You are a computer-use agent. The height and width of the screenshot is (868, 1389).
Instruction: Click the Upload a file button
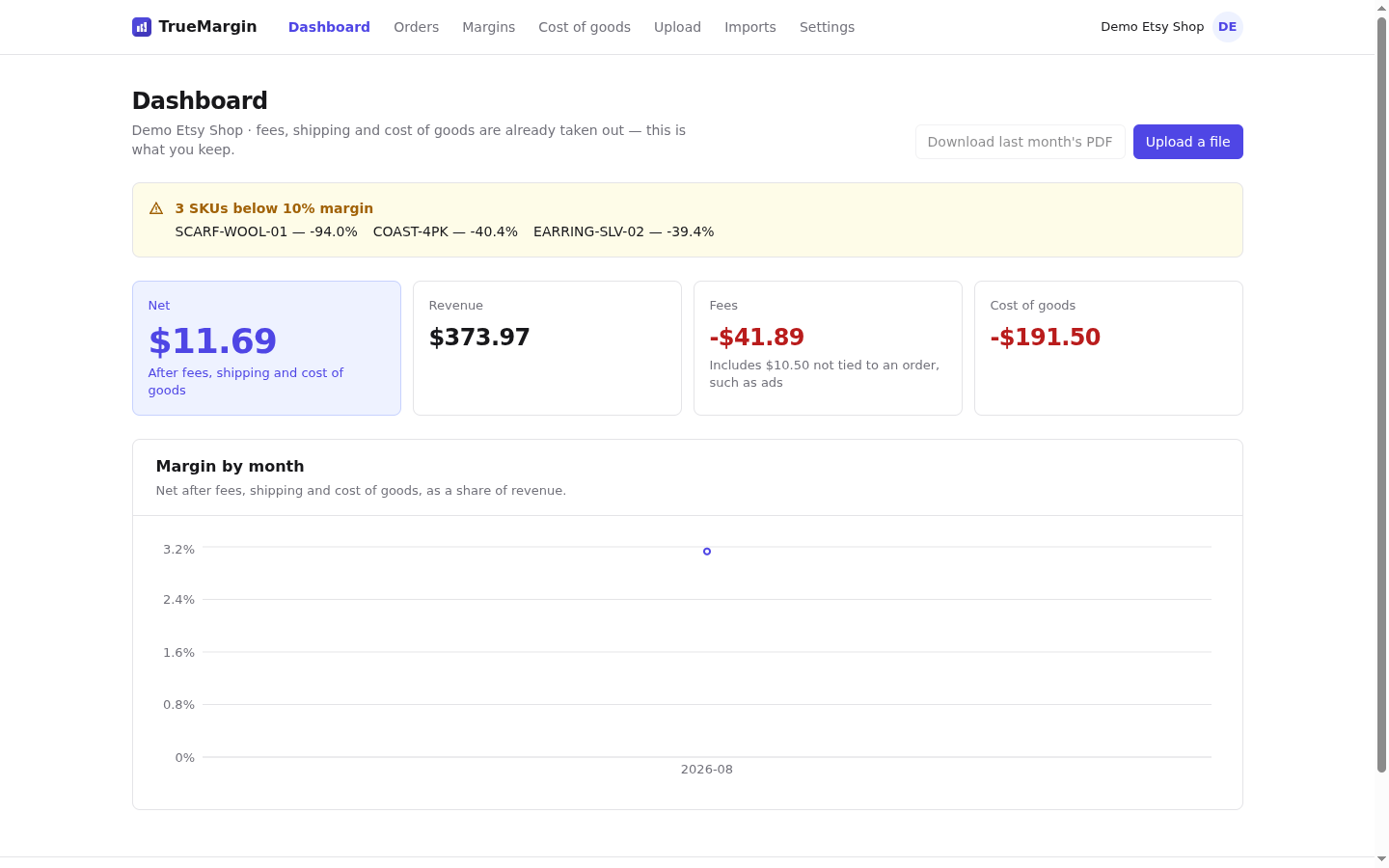[x=1187, y=142]
